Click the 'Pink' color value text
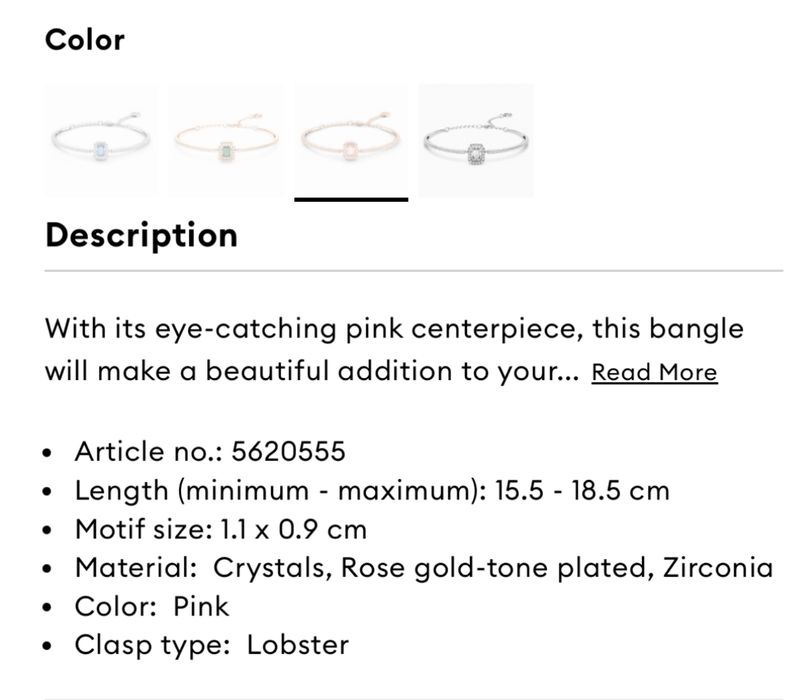 pos(200,606)
